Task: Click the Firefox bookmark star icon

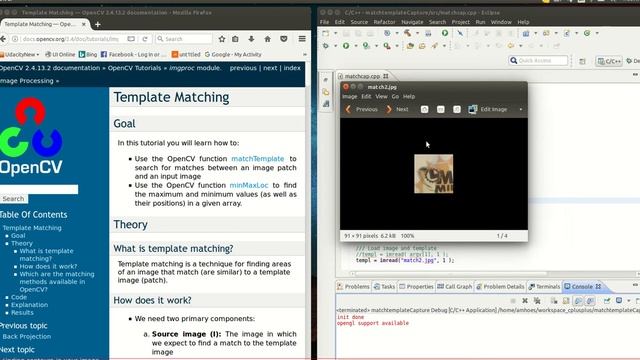Action: [x=222, y=39]
